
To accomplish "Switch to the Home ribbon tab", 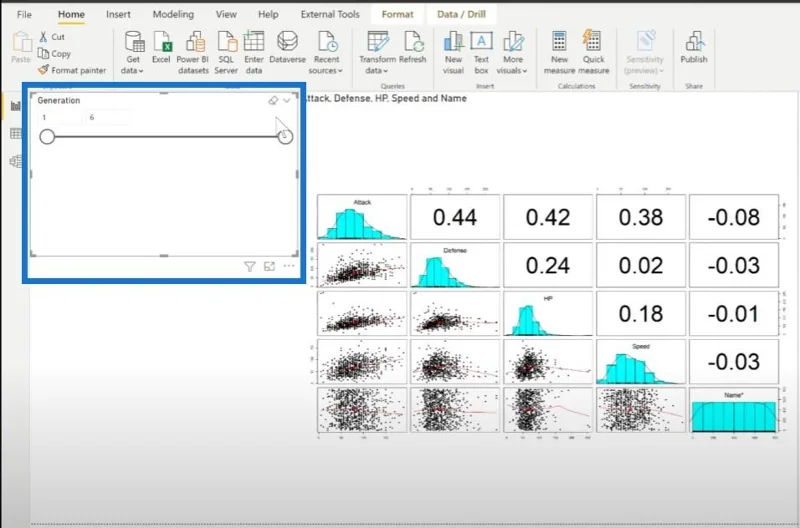I will pos(71,14).
